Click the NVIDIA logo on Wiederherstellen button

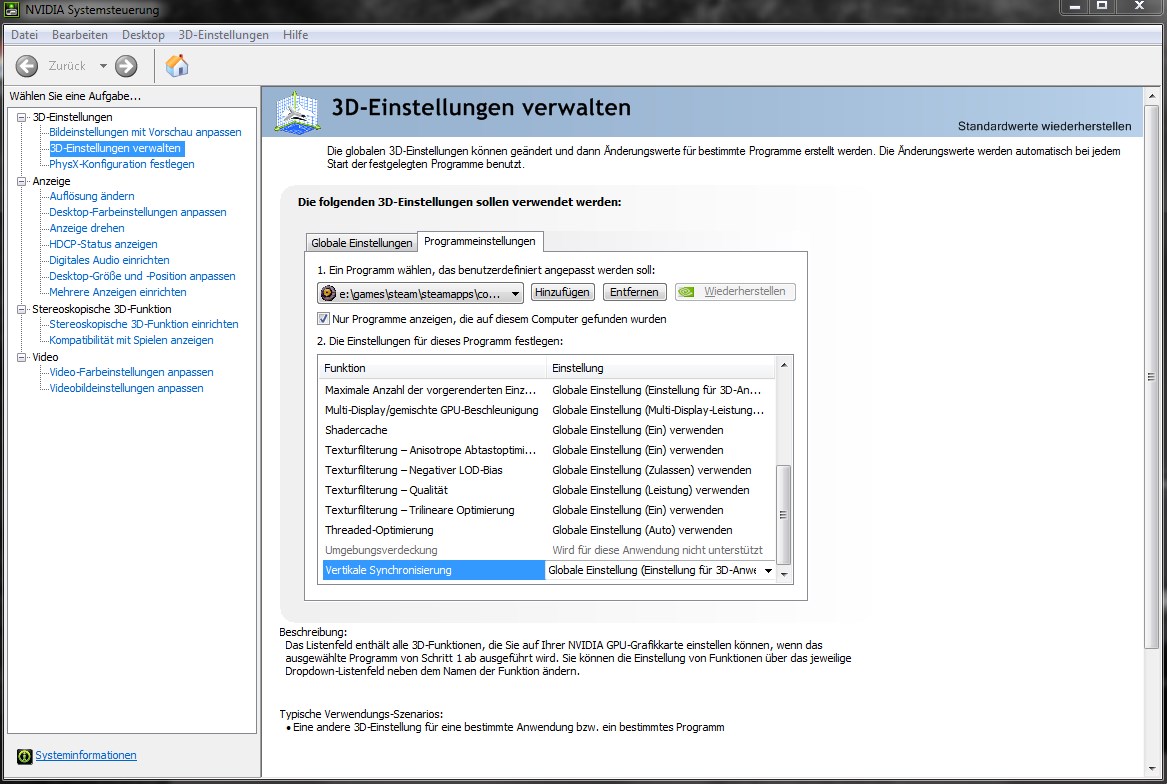pyautogui.click(x=687, y=292)
